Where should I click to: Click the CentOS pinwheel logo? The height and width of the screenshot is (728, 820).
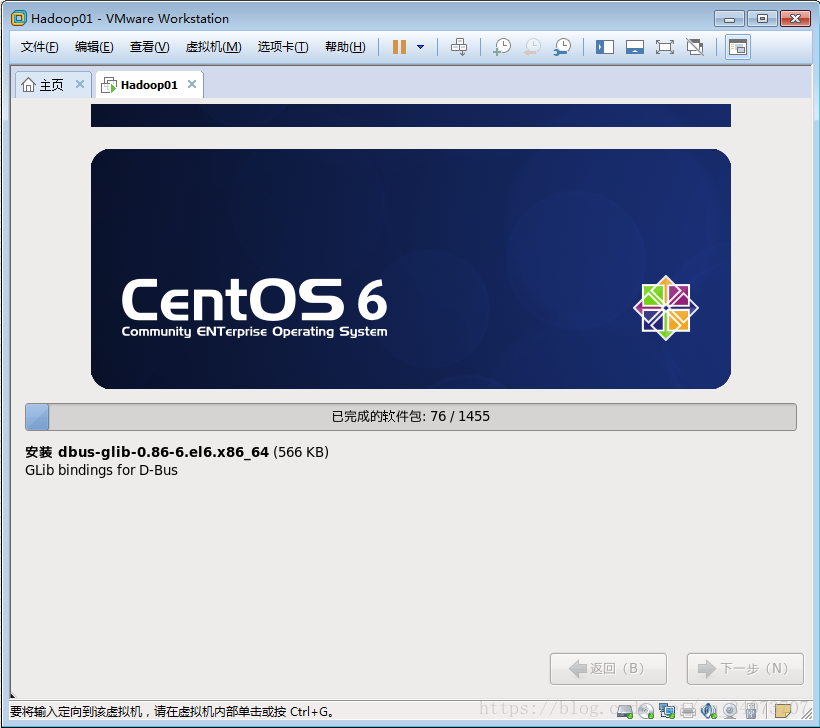(x=666, y=308)
